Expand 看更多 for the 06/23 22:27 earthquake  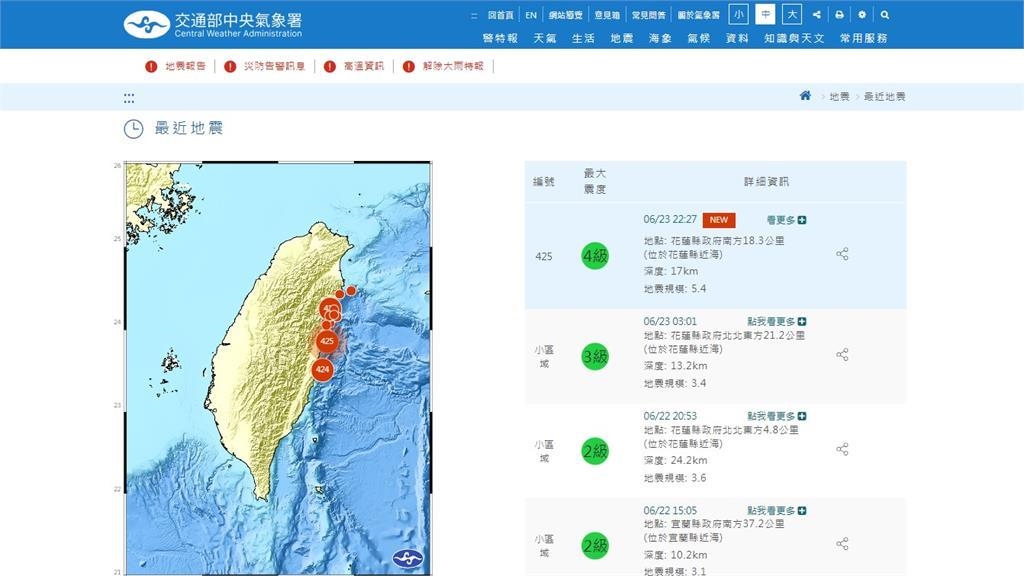tap(786, 220)
